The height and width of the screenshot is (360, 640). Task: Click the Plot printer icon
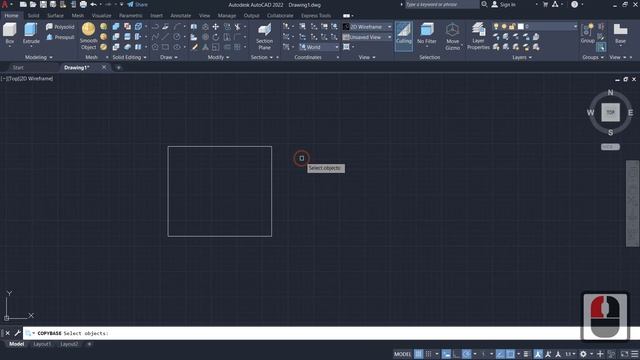click(83, 4)
